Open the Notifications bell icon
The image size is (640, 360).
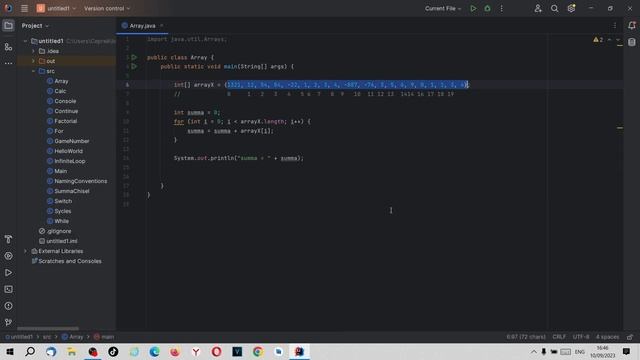632,26
